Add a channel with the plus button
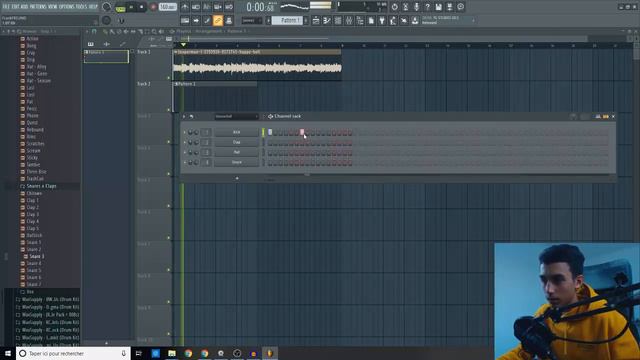This screenshot has height=360, width=640. [237, 178]
